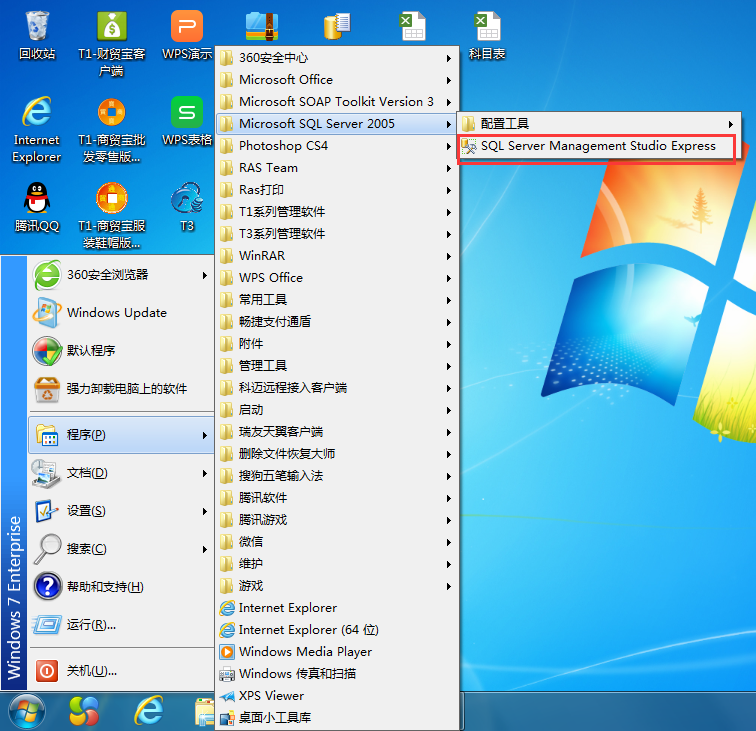The image size is (756, 731).
Task: Expand the 配置工具 submenu folder
Action: pos(504,124)
